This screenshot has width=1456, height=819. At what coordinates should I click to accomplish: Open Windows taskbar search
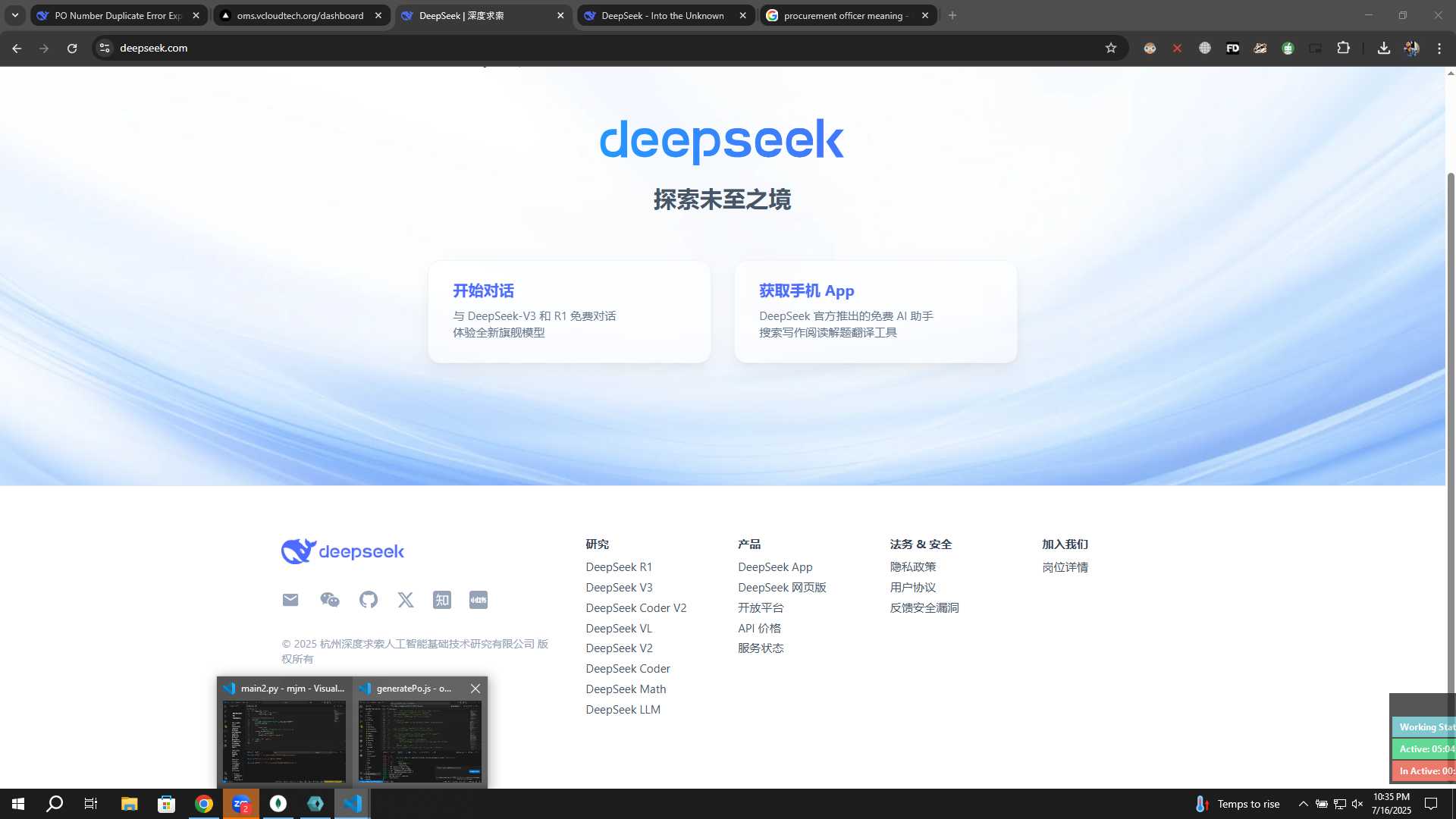coord(55,804)
